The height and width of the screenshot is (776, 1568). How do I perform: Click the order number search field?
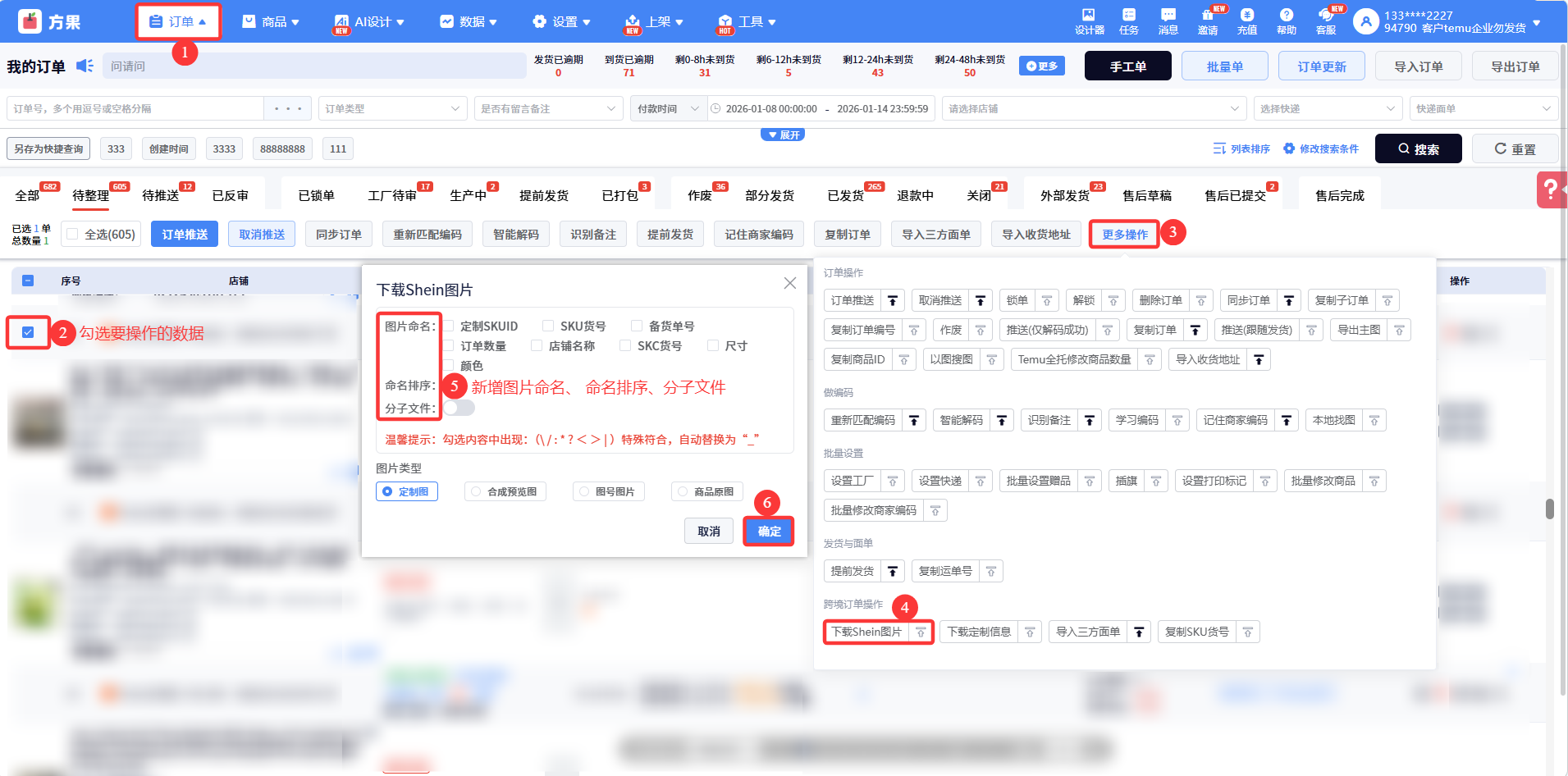point(135,108)
